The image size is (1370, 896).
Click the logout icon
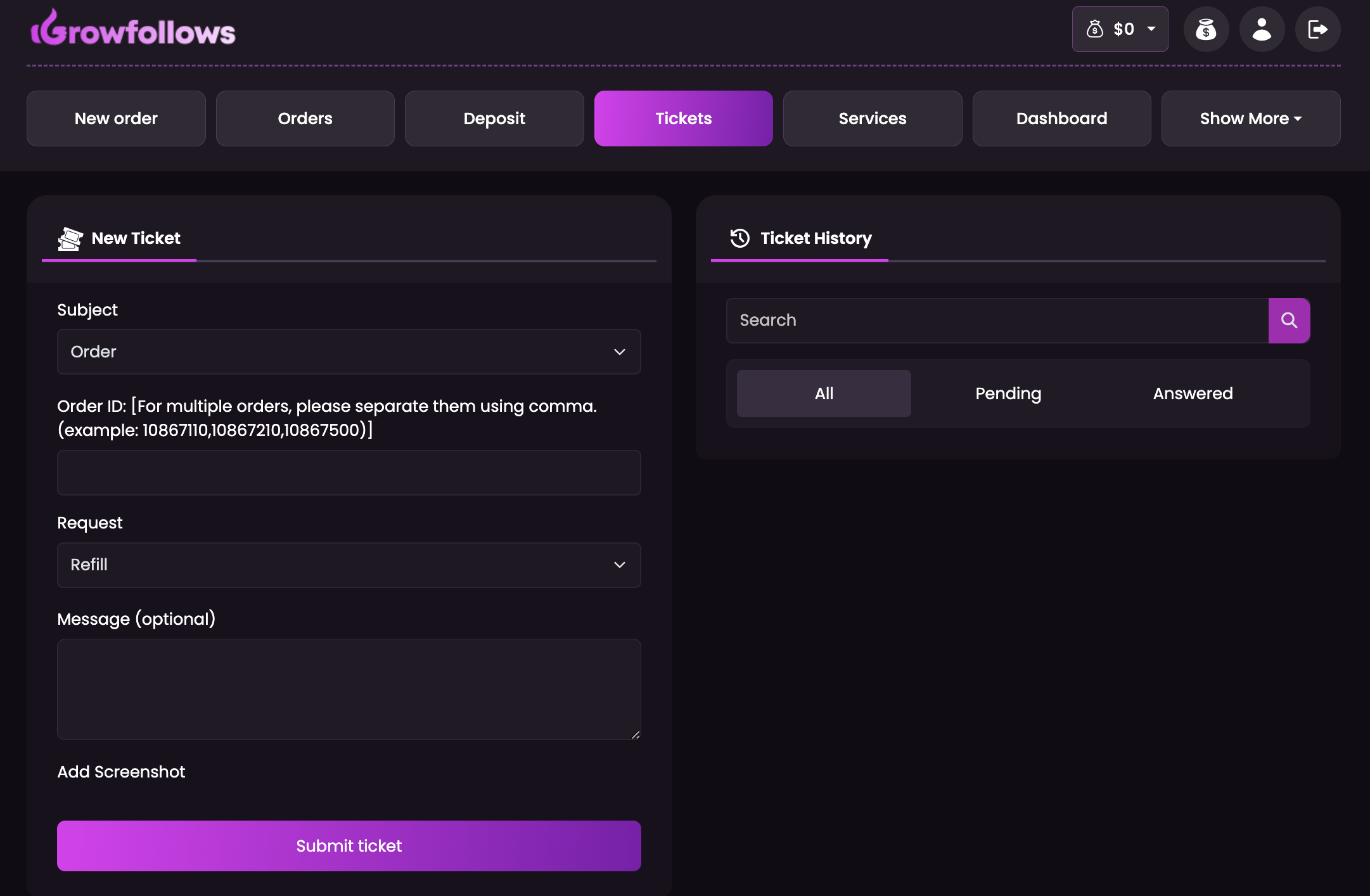click(1317, 29)
